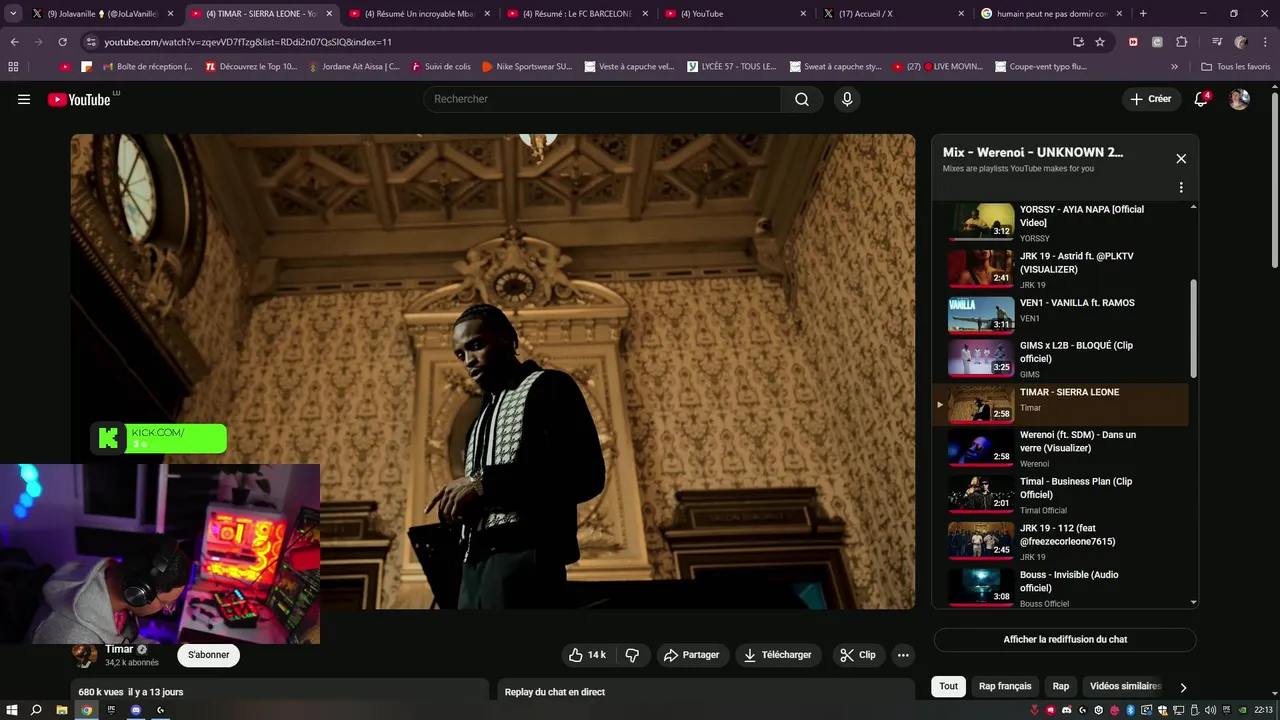The image size is (1280, 720).
Task: Open the volume tray icon
Action: pyautogui.click(x=1211, y=710)
